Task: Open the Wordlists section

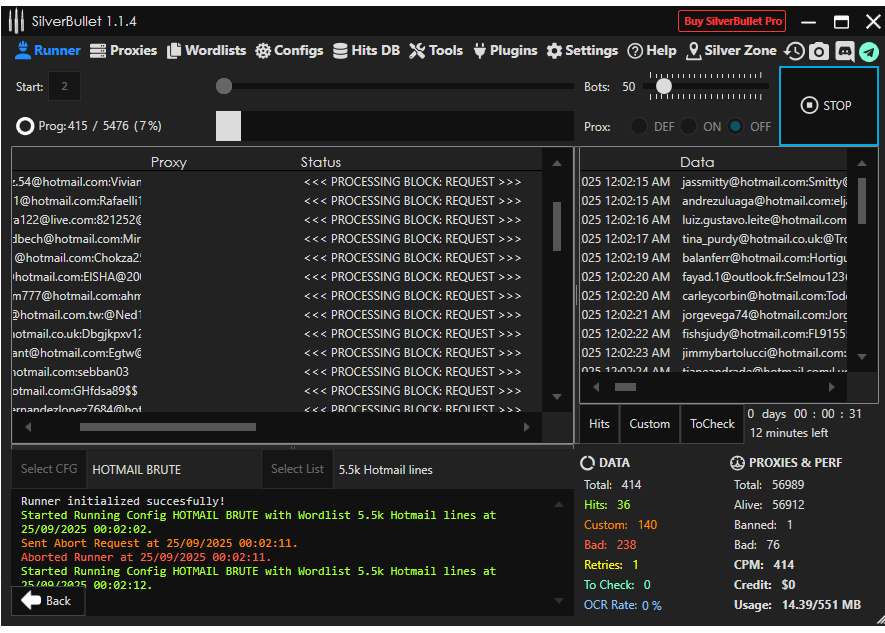Action: coord(206,51)
